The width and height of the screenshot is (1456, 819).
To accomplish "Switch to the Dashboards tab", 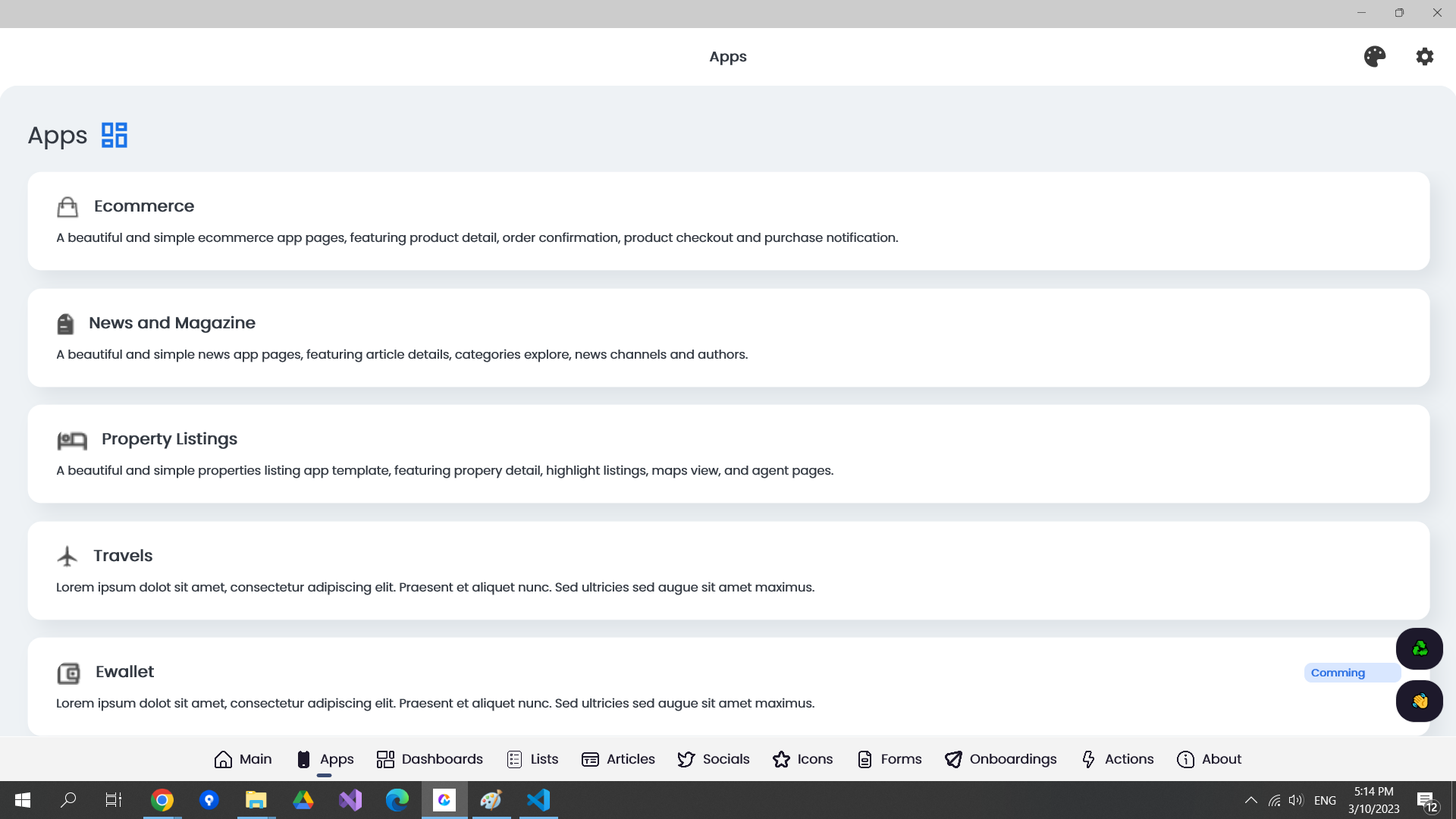I will click(429, 759).
